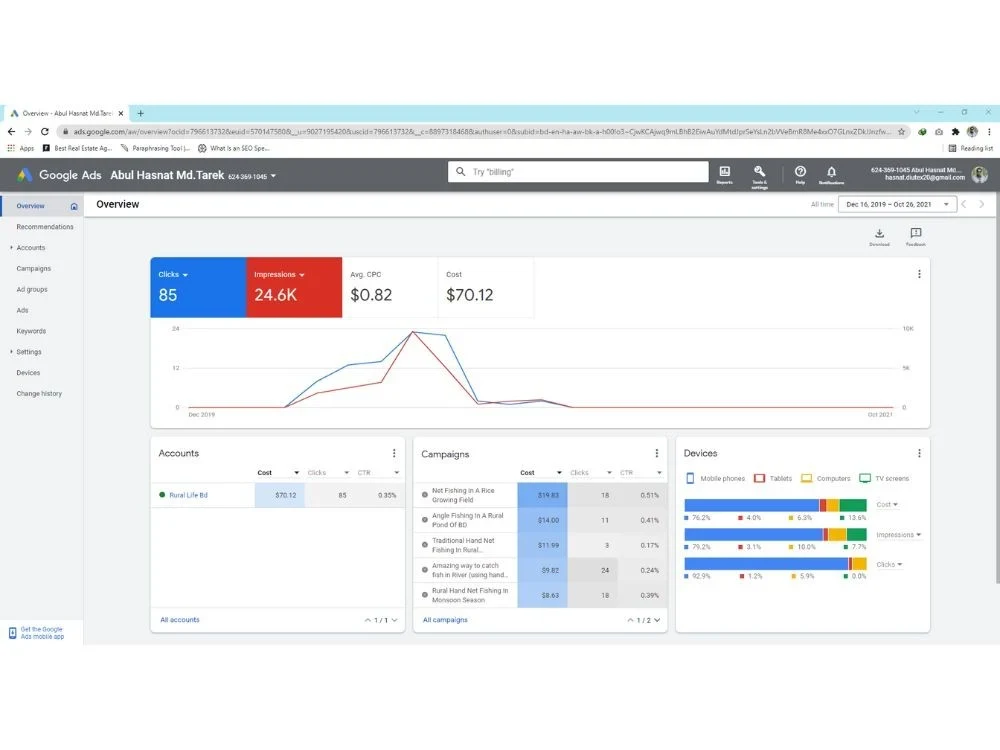Open the Notifications bell icon

(831, 173)
